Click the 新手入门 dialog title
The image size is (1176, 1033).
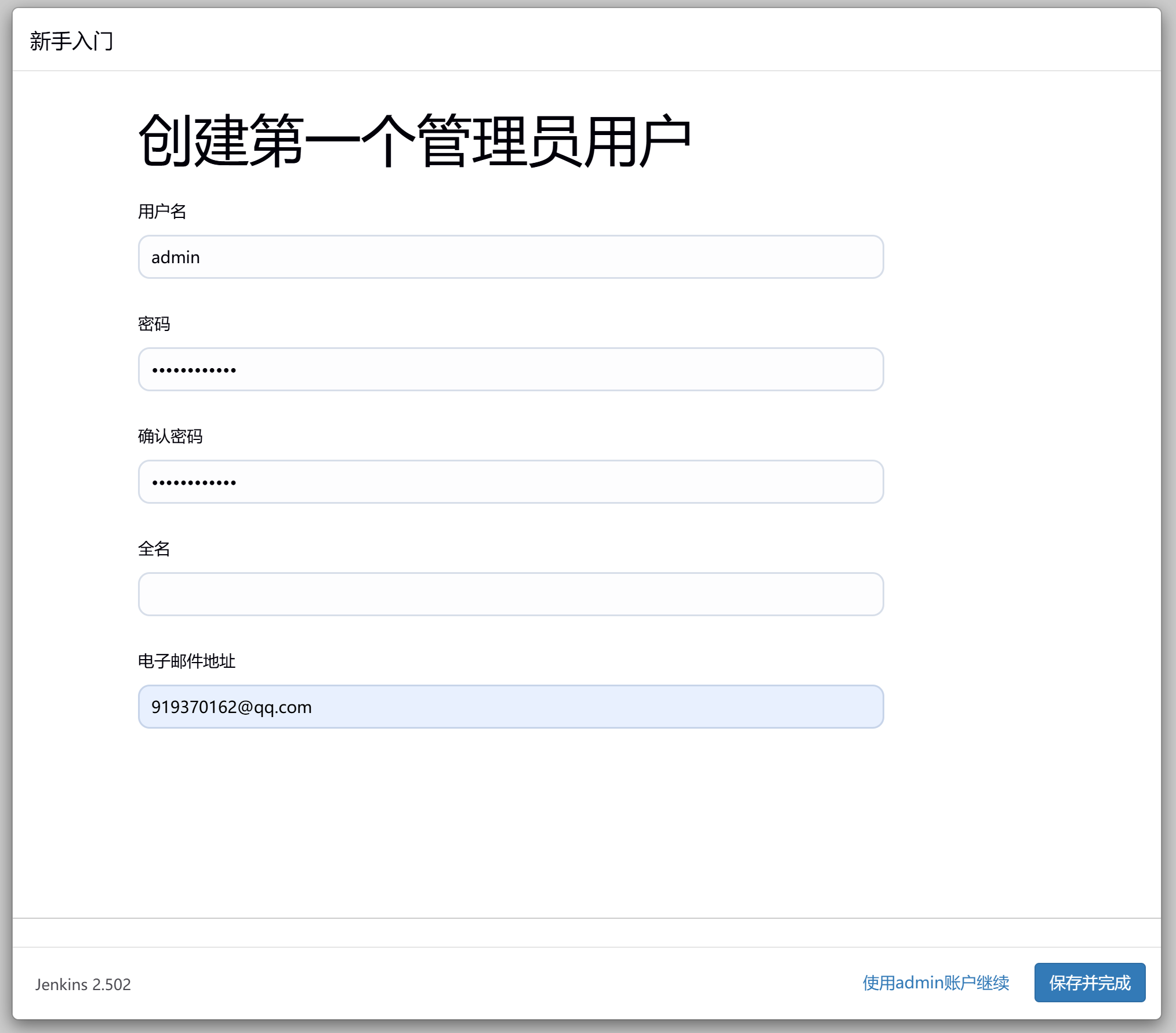tap(71, 41)
